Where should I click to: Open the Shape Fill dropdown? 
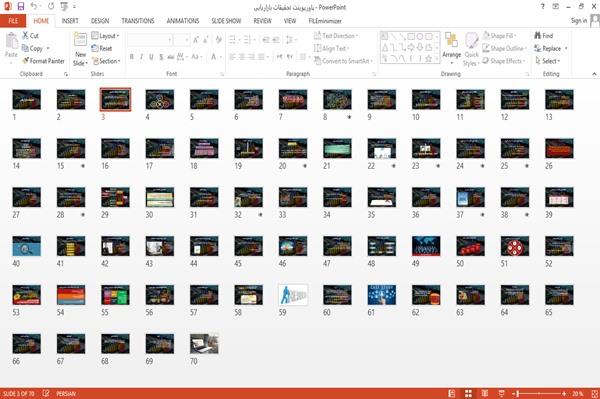click(499, 36)
